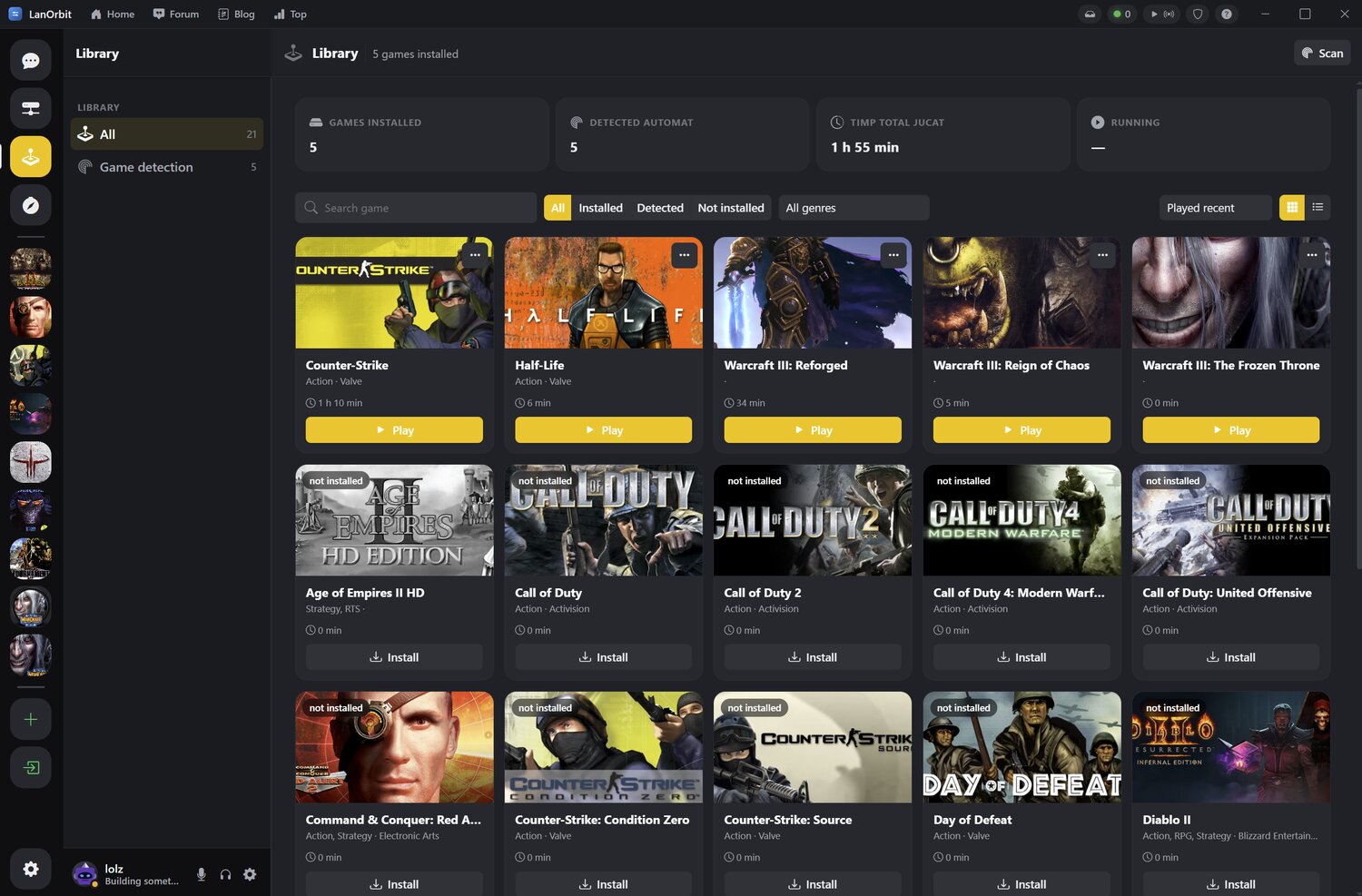Open the Played recent sort dropdown

[1215, 208]
